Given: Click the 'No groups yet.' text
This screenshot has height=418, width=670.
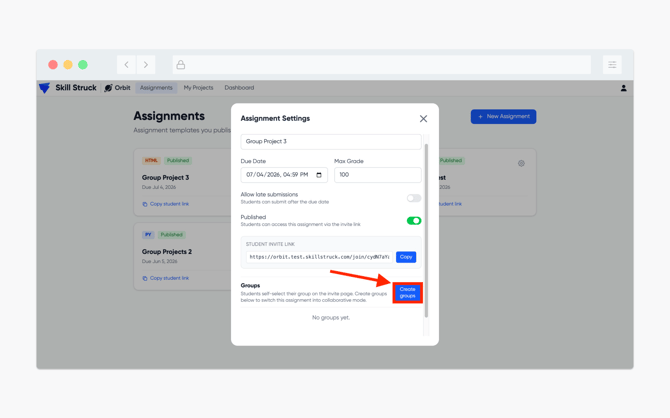Looking at the screenshot, I should click(x=331, y=318).
